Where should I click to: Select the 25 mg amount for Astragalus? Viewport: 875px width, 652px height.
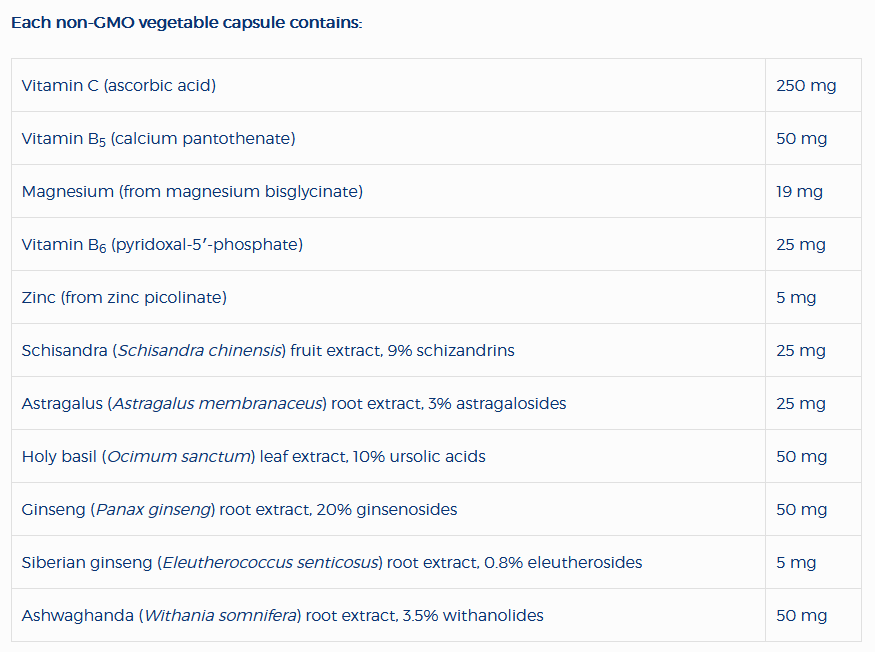coord(801,403)
